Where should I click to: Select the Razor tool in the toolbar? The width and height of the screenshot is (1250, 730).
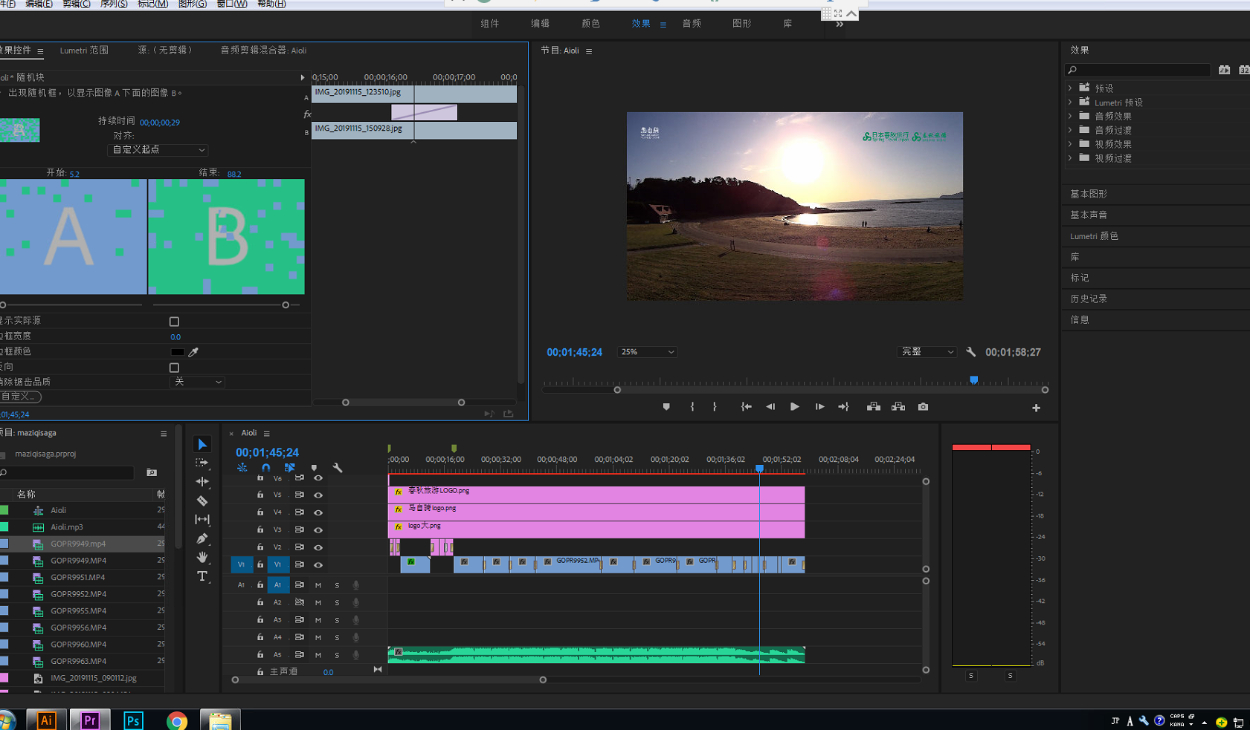tap(202, 500)
